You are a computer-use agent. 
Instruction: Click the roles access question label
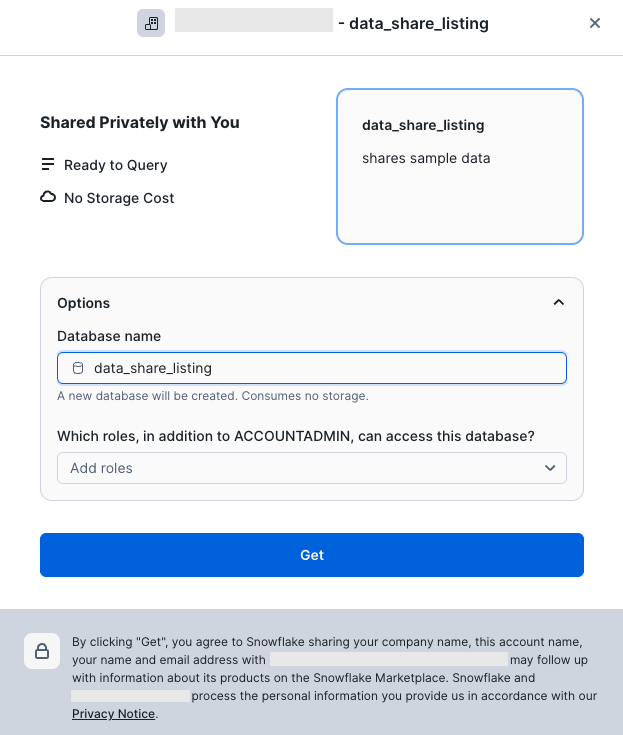(x=296, y=436)
